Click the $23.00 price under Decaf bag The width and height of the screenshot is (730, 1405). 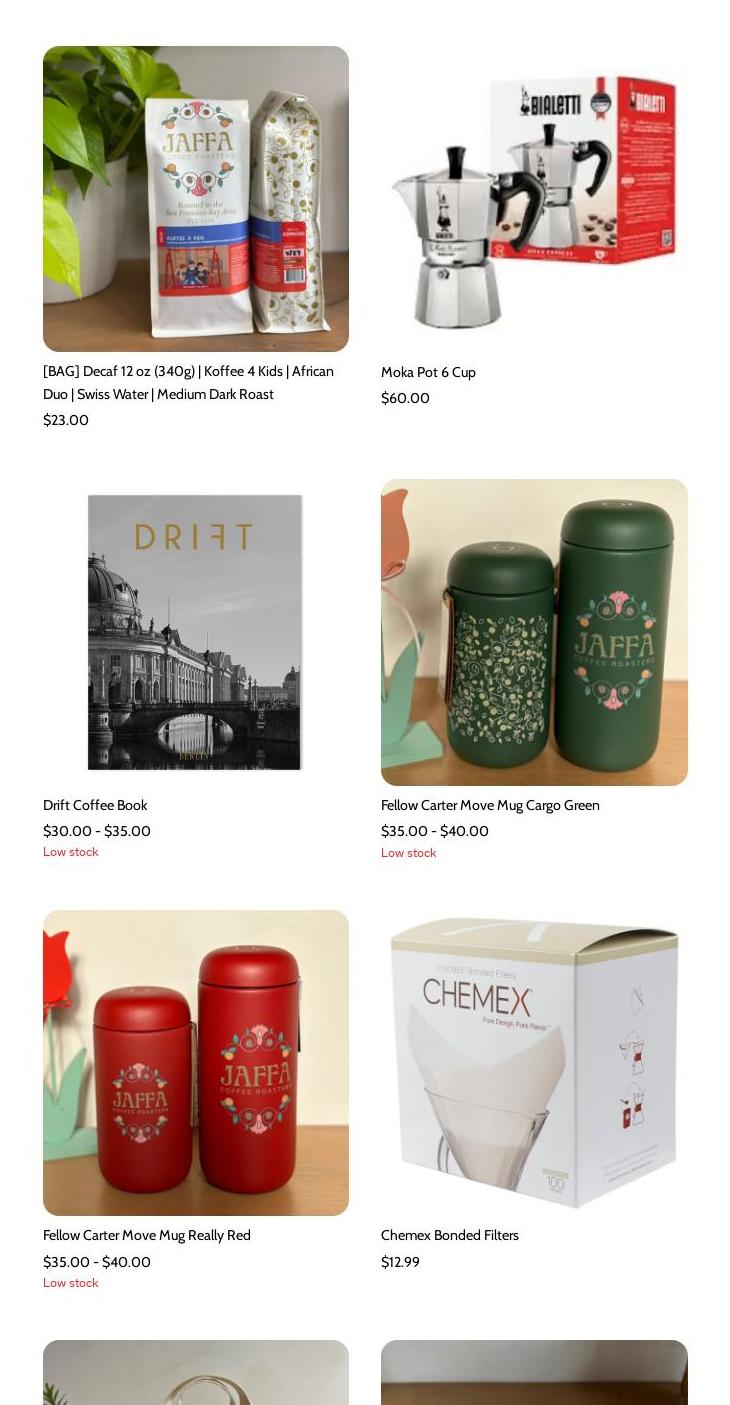click(66, 420)
